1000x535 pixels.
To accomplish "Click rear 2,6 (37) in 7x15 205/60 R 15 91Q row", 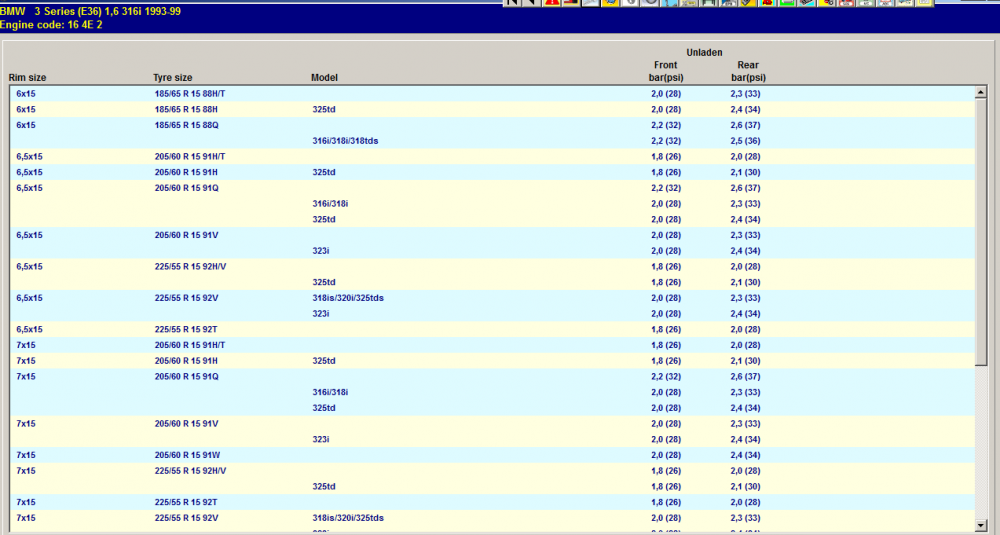I will tap(745, 377).
